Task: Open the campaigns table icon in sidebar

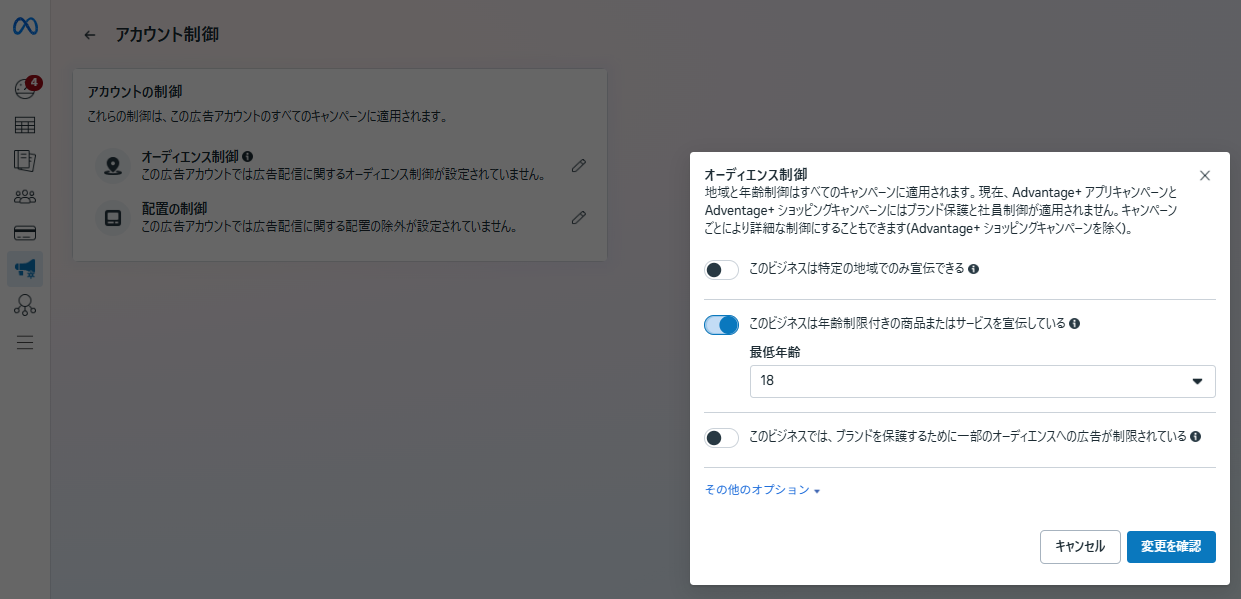Action: [25, 126]
